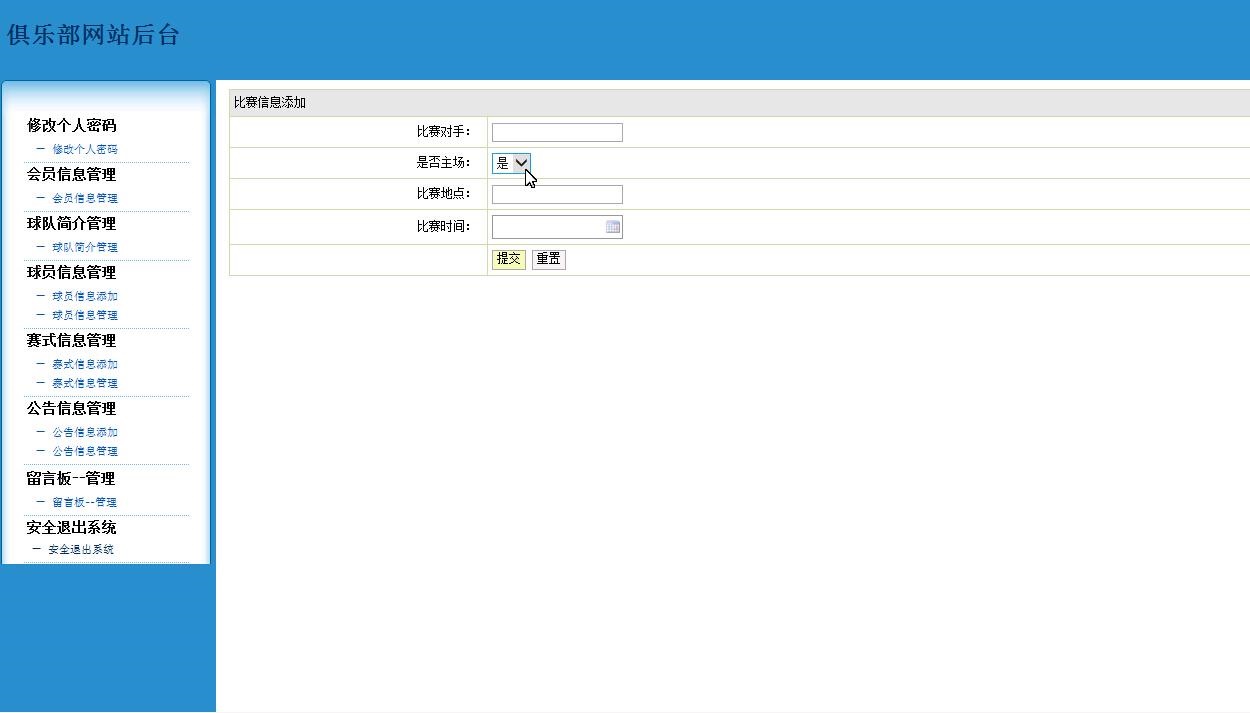Focus the 比赛时间 date field
The image size is (1250, 713).
(x=557, y=227)
